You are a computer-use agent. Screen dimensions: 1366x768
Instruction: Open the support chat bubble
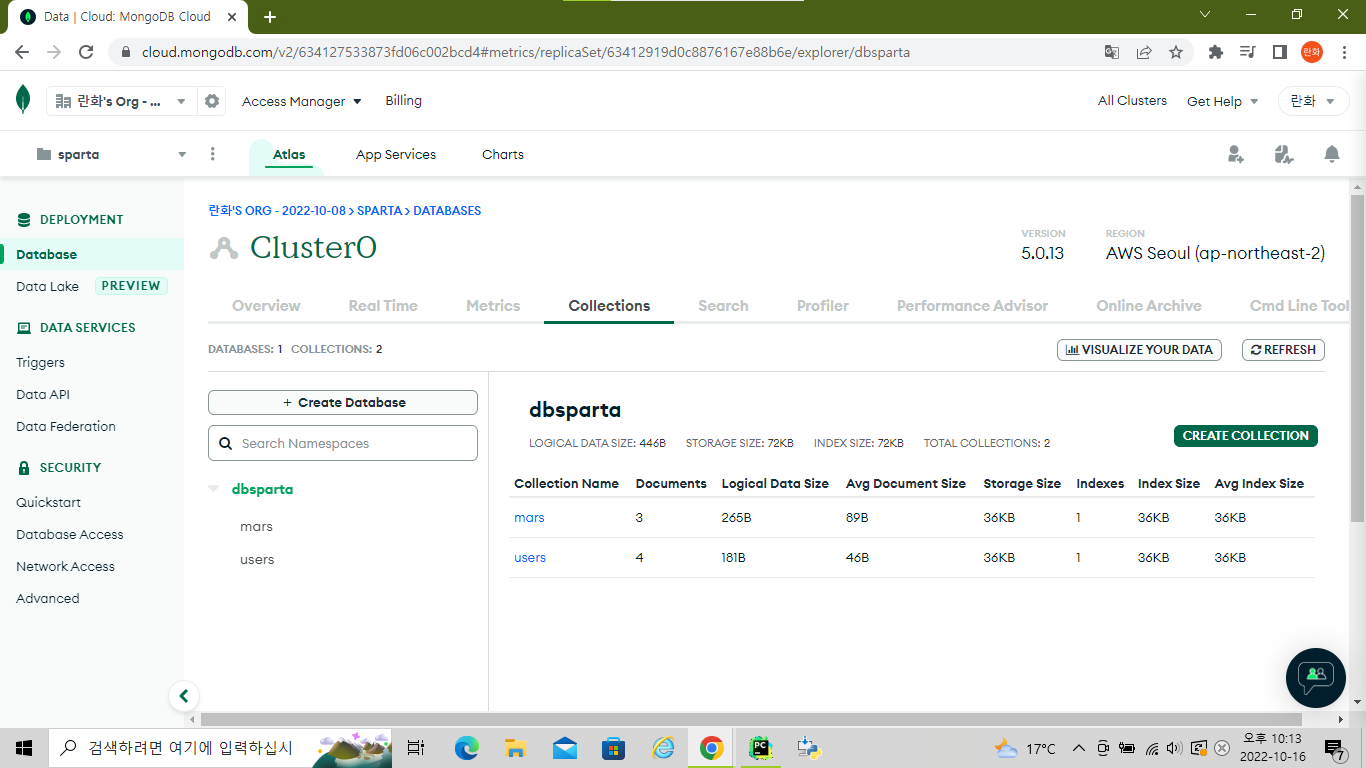click(x=1316, y=678)
